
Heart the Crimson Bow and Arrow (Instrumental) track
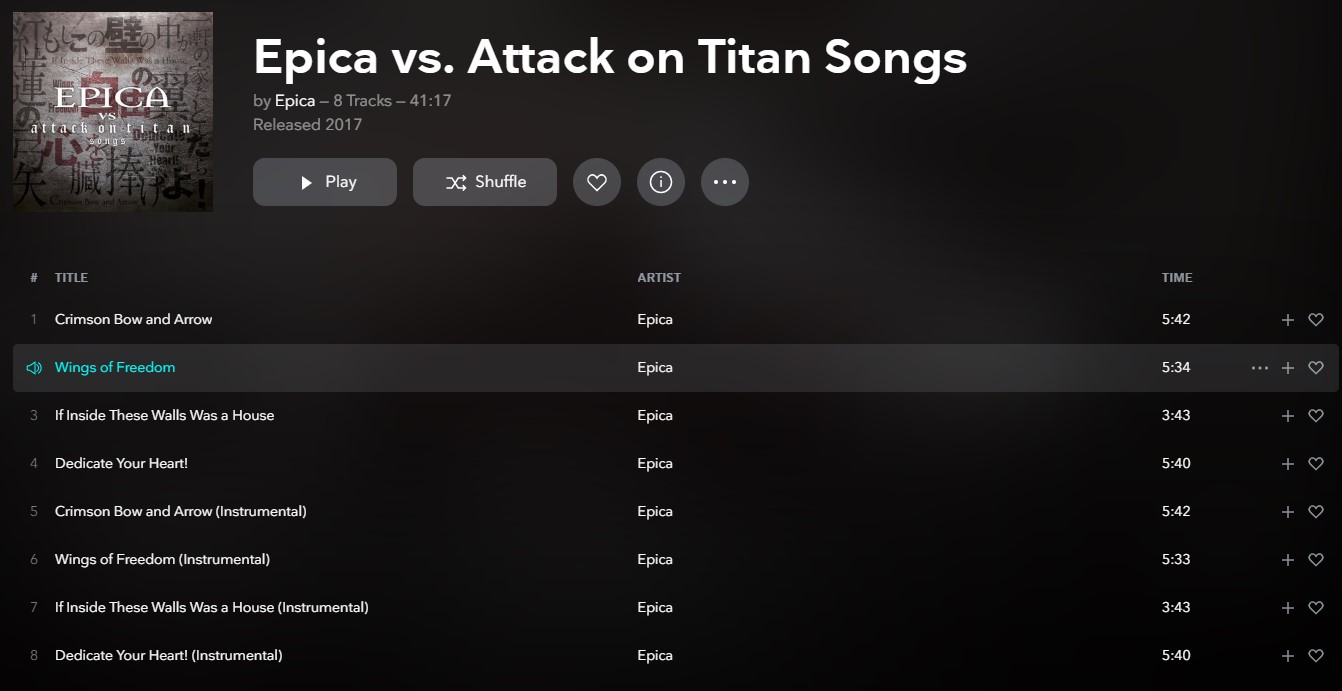1316,512
